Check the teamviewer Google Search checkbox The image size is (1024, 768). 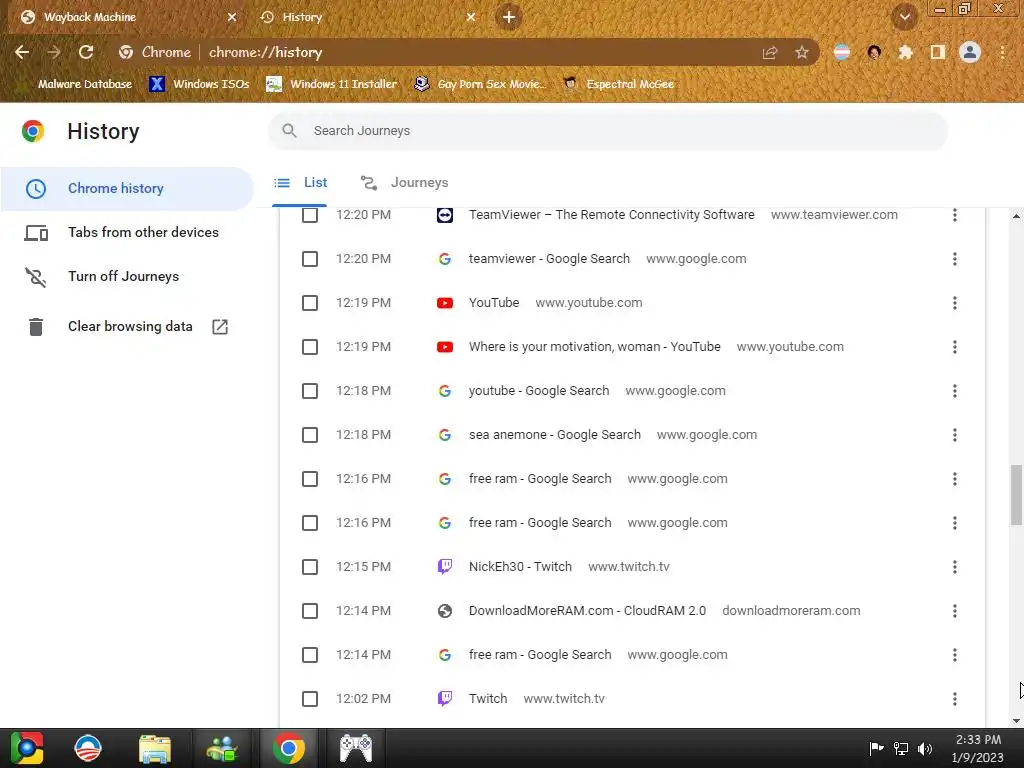[310, 259]
